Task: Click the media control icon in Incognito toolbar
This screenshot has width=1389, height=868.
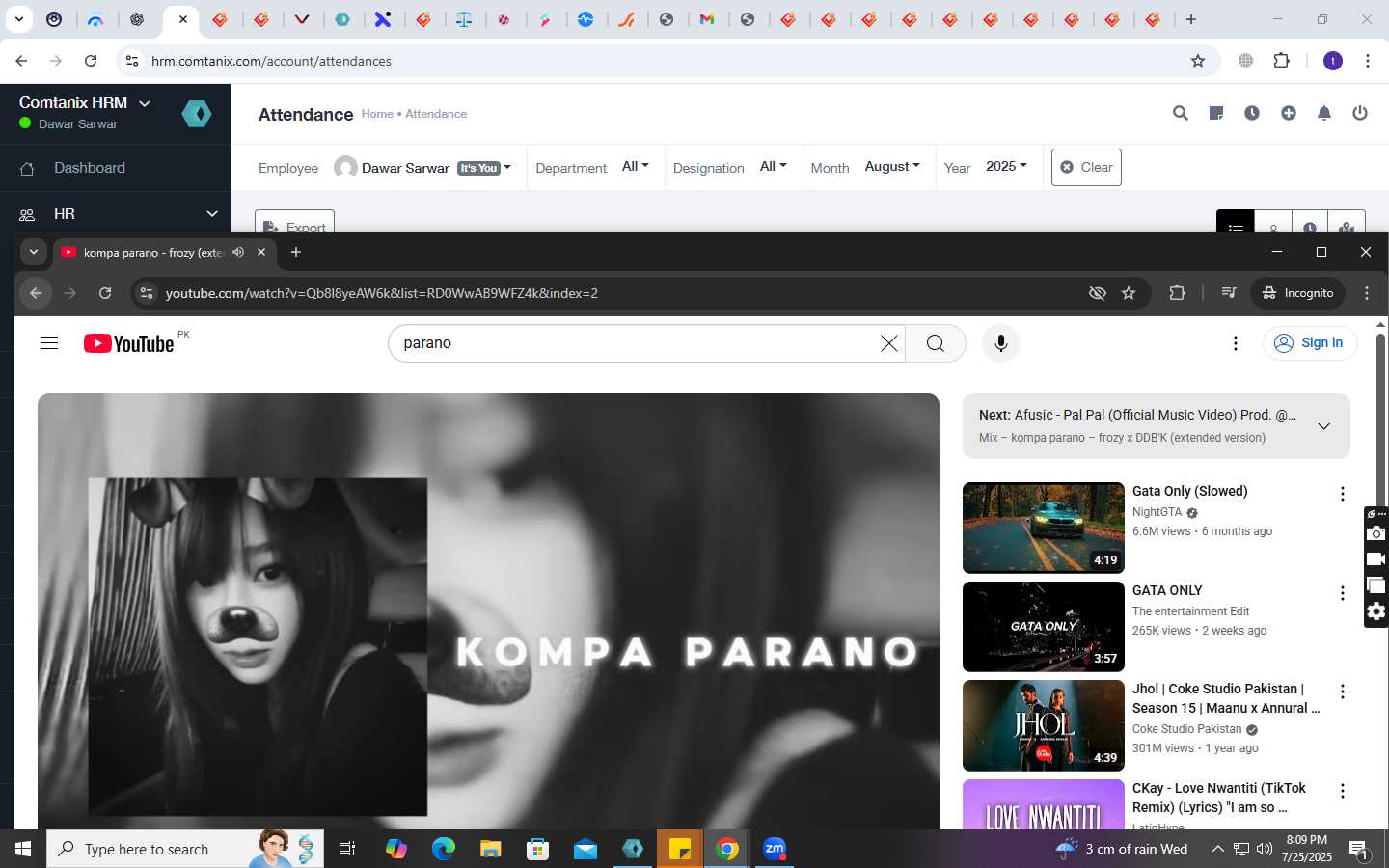Action: [x=1229, y=292]
